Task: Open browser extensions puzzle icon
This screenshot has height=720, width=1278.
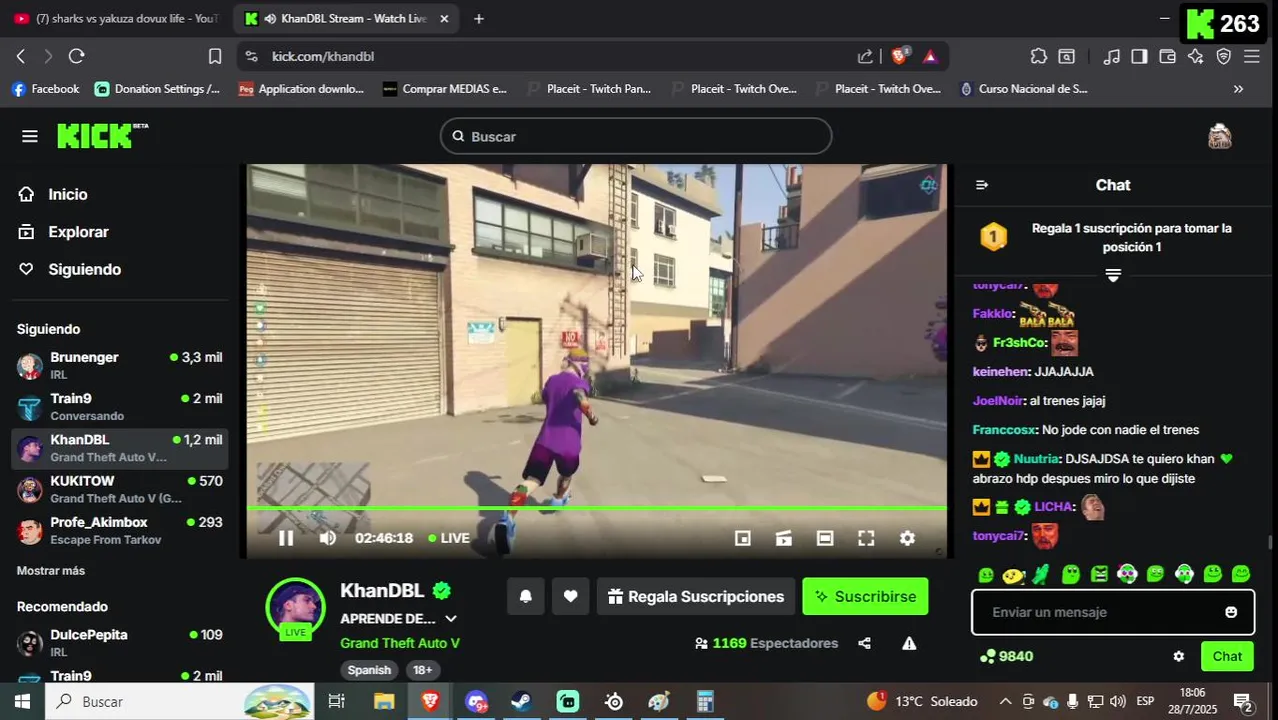Action: click(x=1039, y=56)
